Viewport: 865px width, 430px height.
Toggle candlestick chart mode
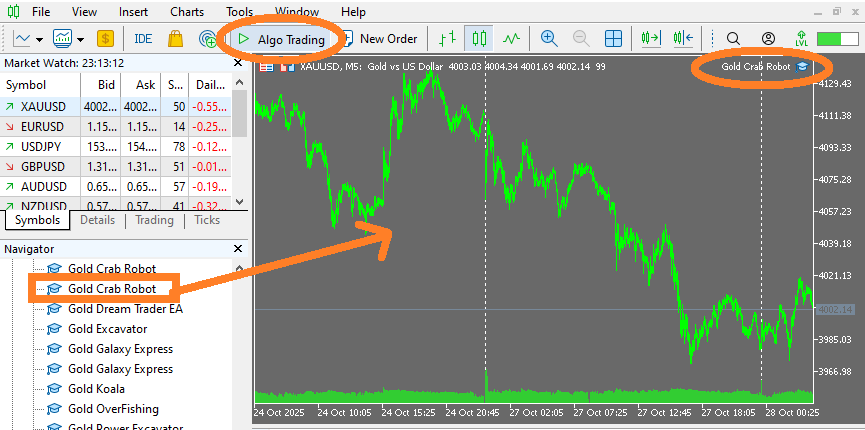(x=480, y=39)
